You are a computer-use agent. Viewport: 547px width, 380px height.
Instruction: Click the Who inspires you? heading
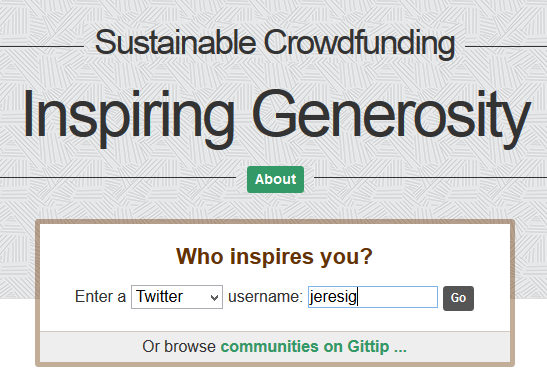(x=275, y=256)
